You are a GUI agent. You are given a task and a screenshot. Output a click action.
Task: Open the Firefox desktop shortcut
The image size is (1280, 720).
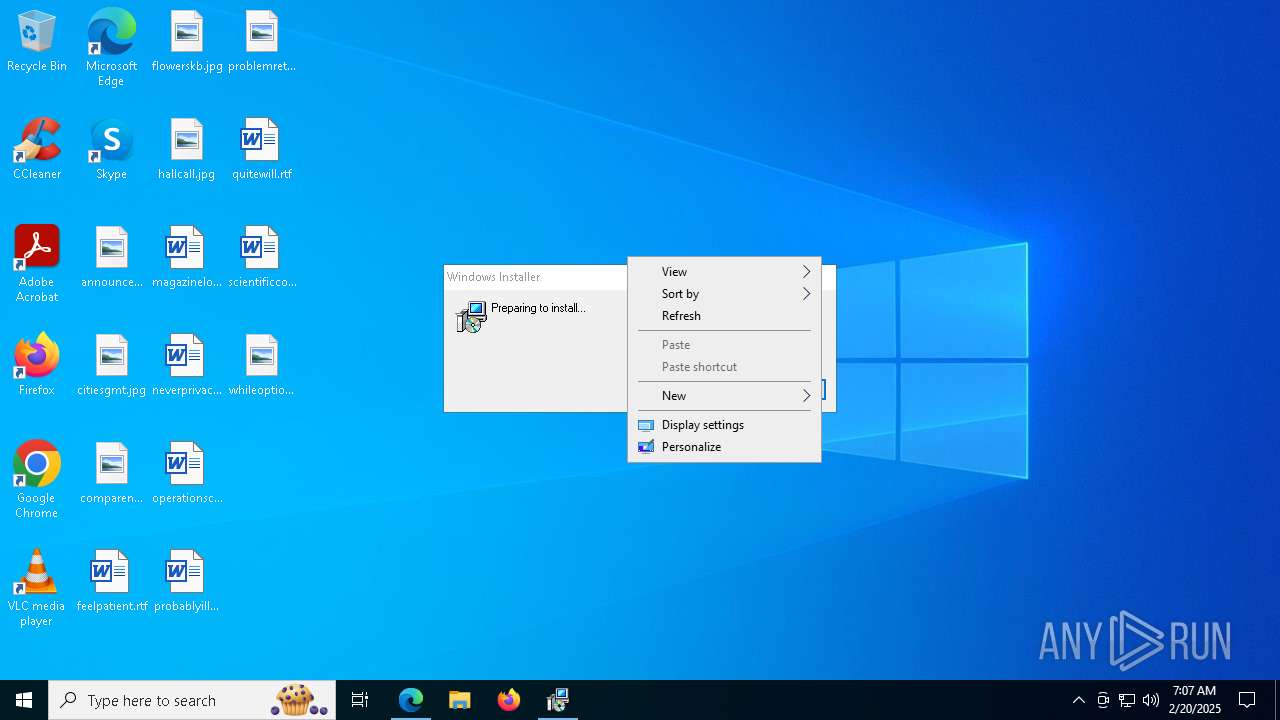(37, 366)
